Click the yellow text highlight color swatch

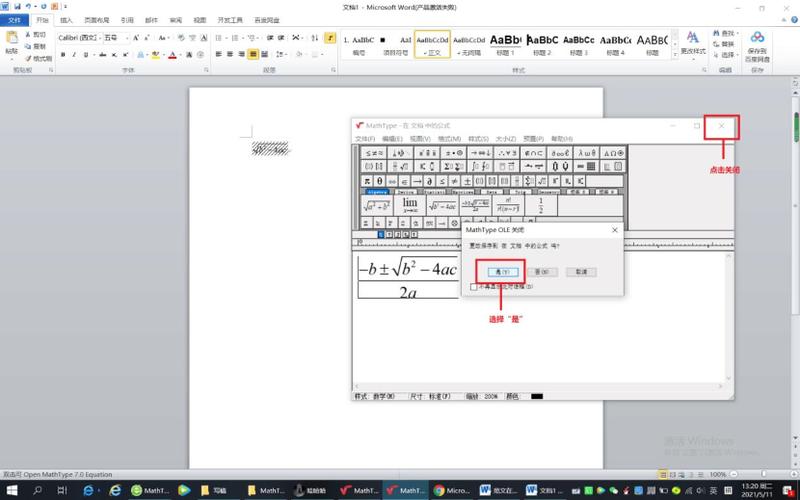156,54
